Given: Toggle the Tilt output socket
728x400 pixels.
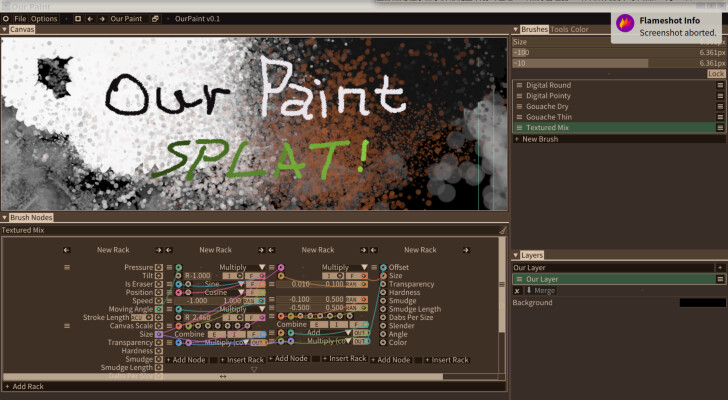Looking at the screenshot, I should click(159, 276).
